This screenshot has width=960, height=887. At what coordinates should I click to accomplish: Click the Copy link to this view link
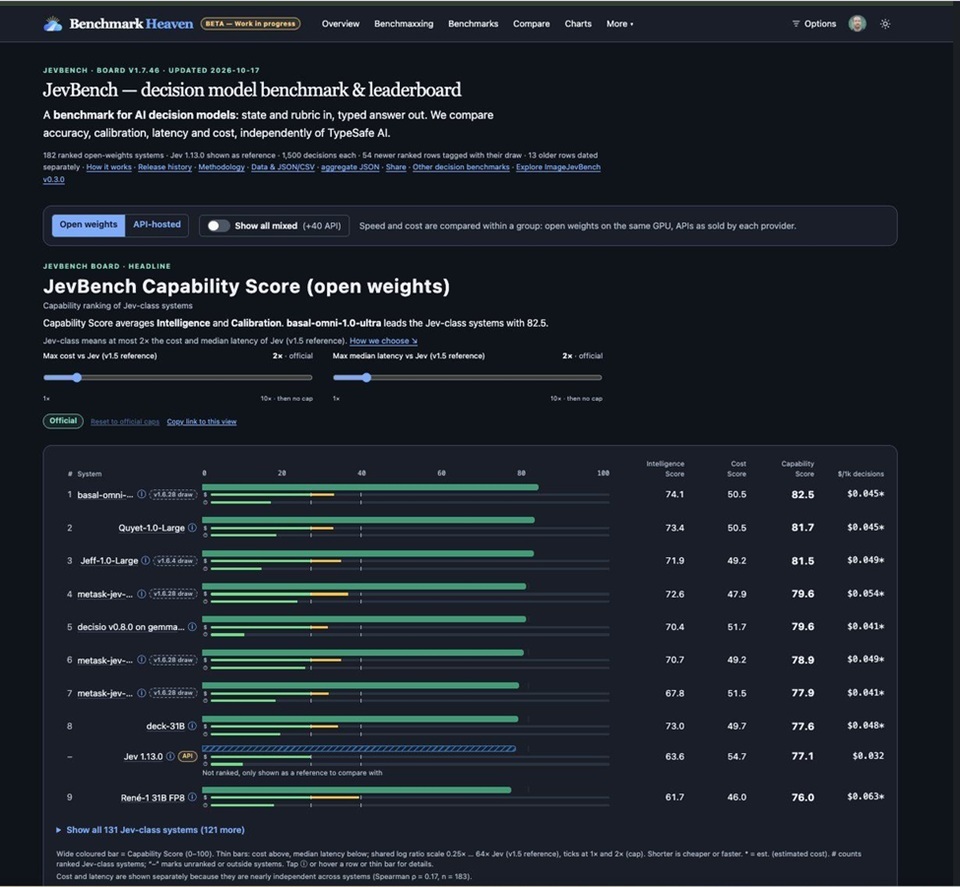pyautogui.click(x=201, y=422)
